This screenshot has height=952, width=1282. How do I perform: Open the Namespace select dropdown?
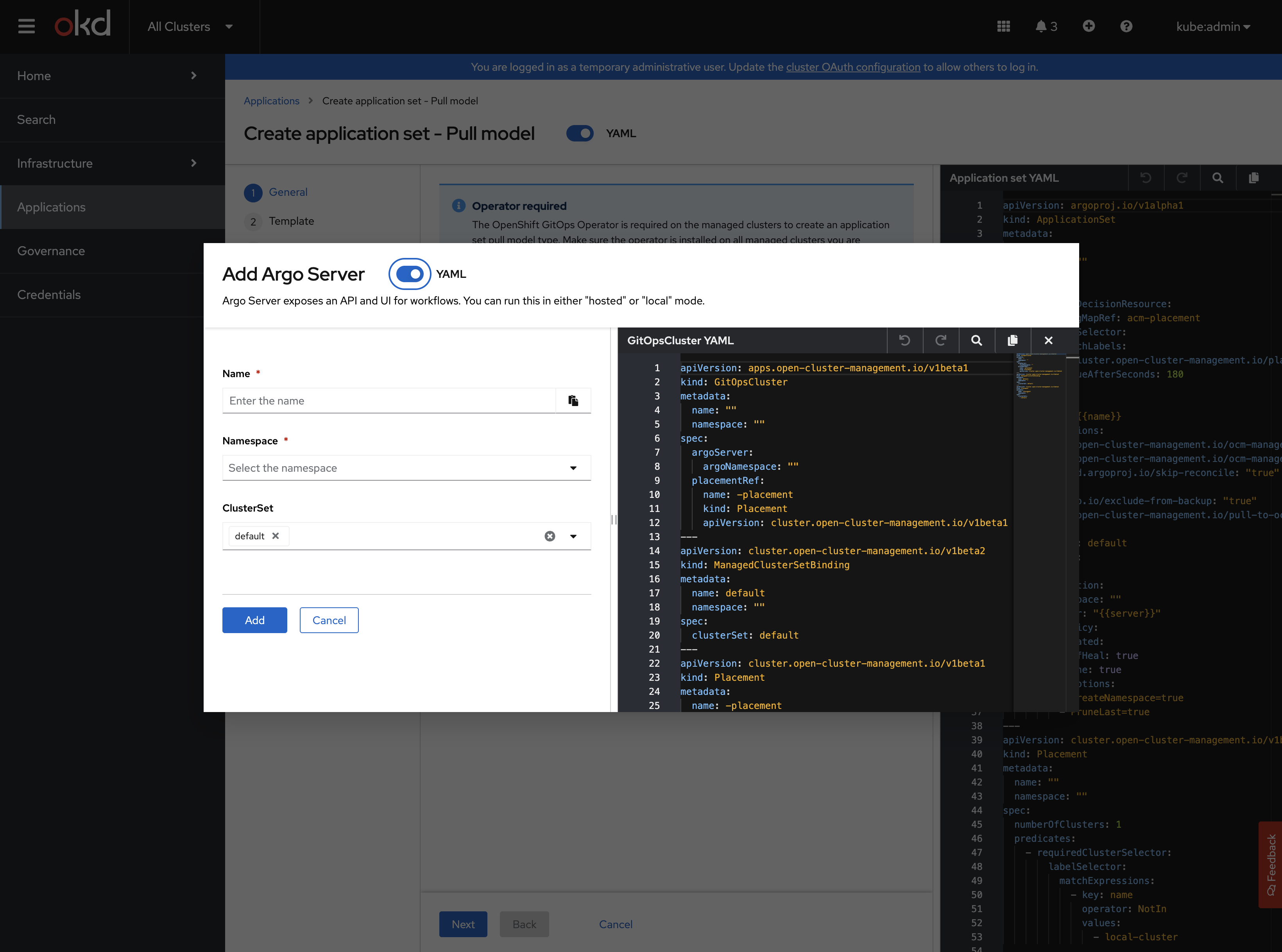pos(406,468)
